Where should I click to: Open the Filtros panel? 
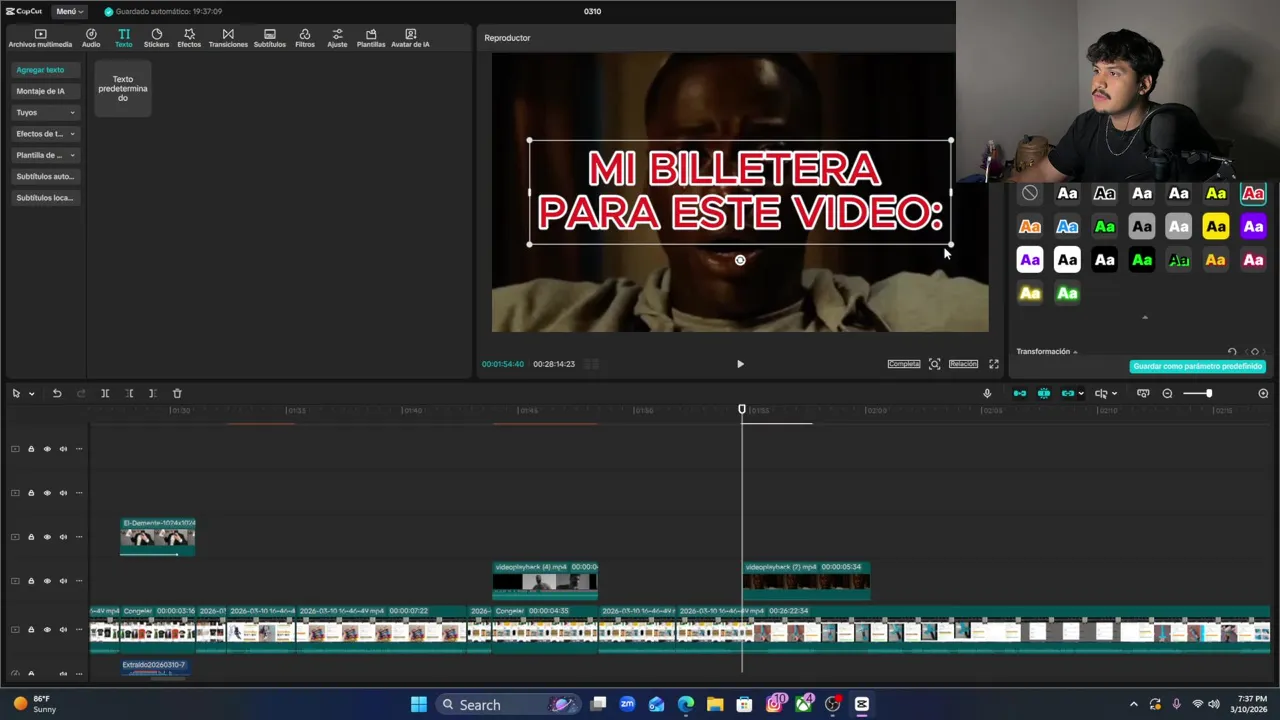tap(305, 38)
